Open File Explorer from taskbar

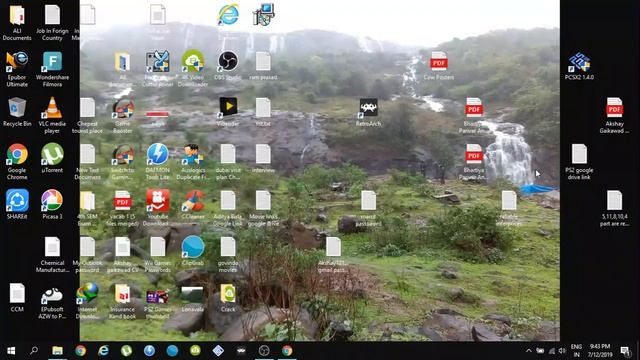[x=57, y=351]
